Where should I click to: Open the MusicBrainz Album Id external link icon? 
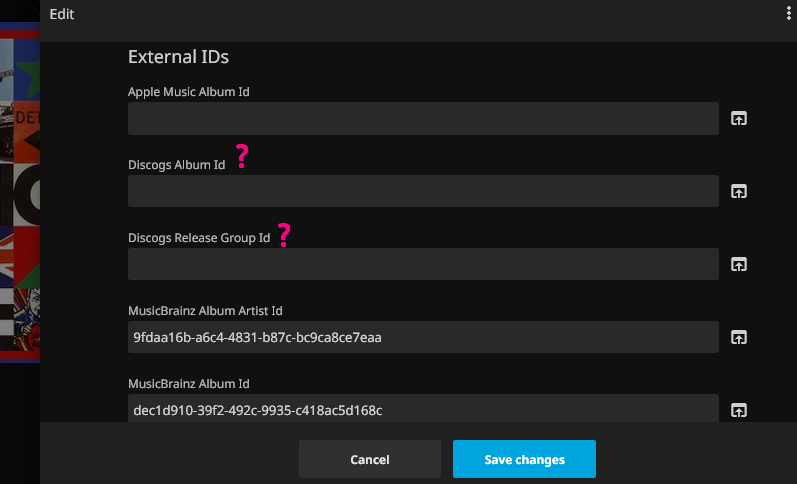(738, 409)
